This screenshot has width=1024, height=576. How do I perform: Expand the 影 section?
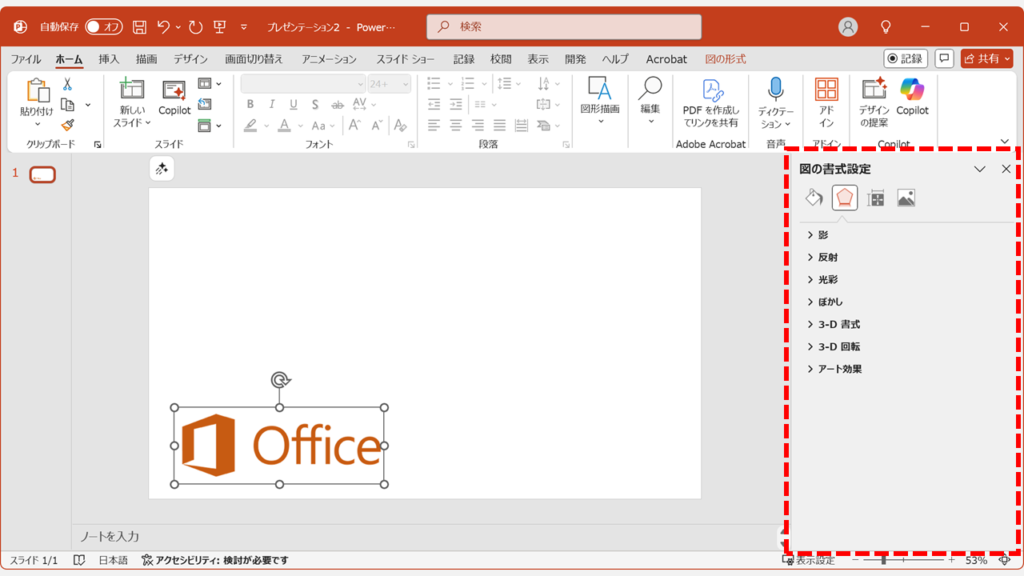coord(818,234)
